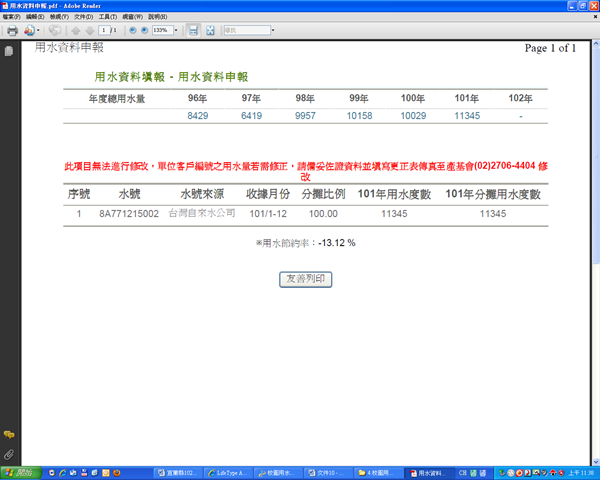Viewport: 600px width, 480px height.
Task: Click the green 用水資料填報 - 用水資料申報 title
Action: click(x=171, y=77)
